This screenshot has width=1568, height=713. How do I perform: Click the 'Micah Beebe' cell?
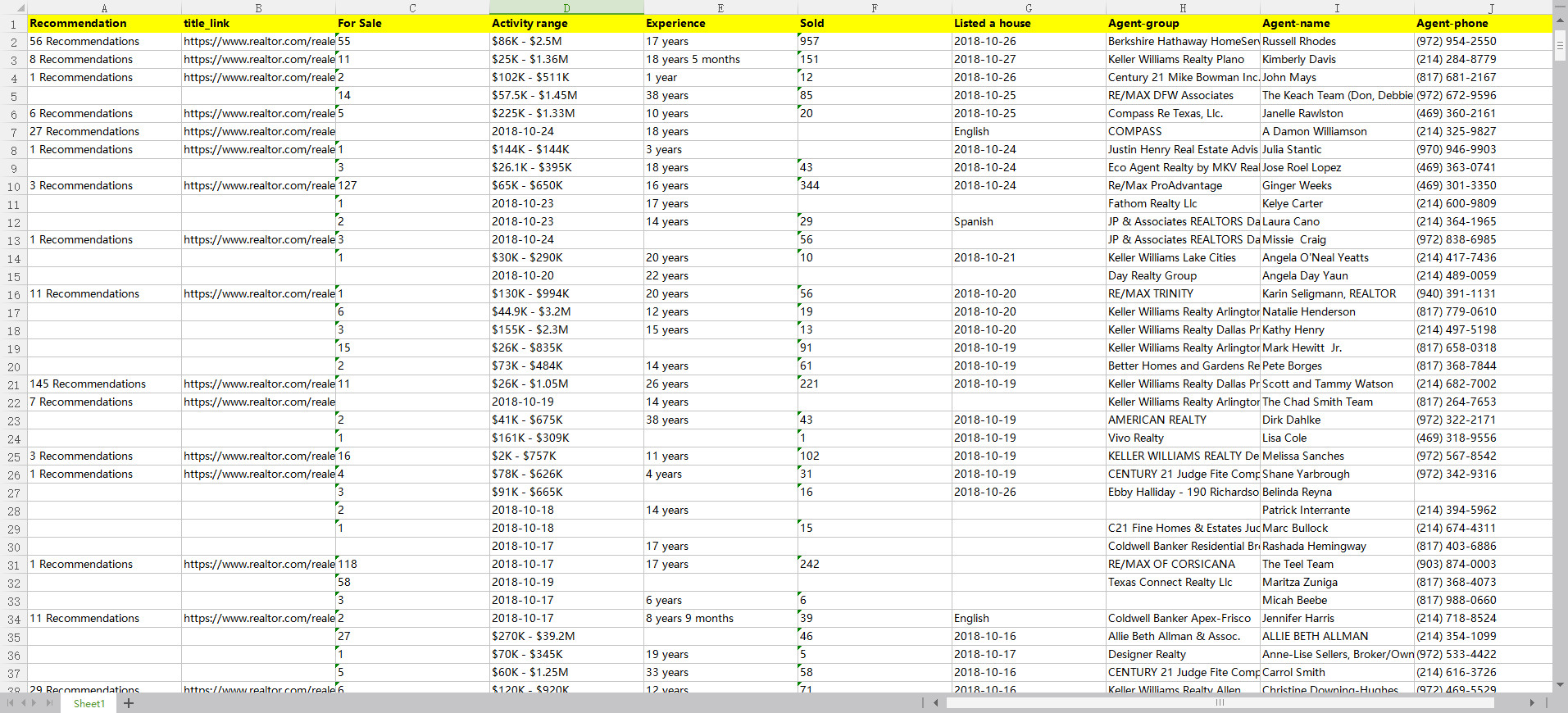pyautogui.click(x=1337, y=601)
